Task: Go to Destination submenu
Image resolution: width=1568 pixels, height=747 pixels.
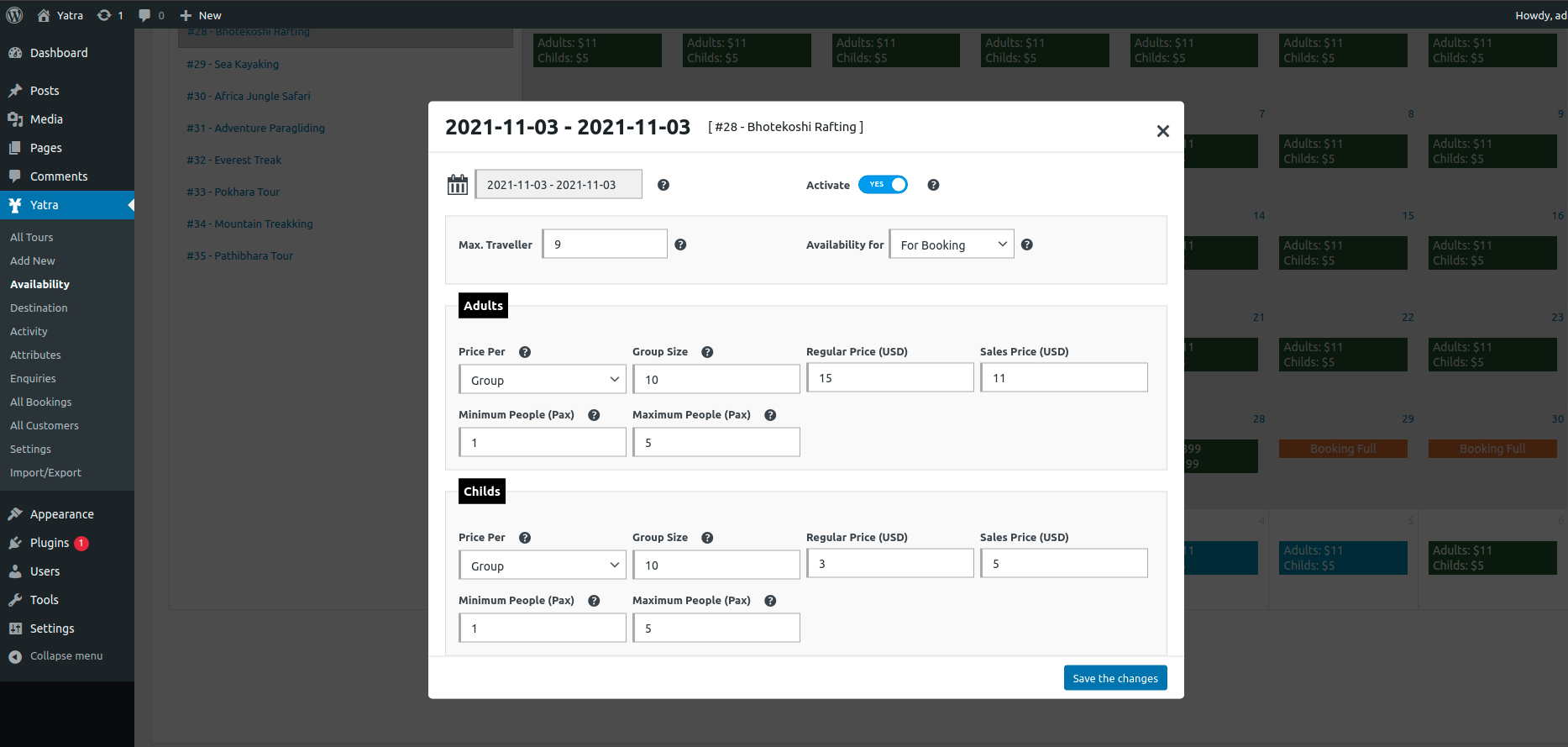Action: tap(39, 308)
